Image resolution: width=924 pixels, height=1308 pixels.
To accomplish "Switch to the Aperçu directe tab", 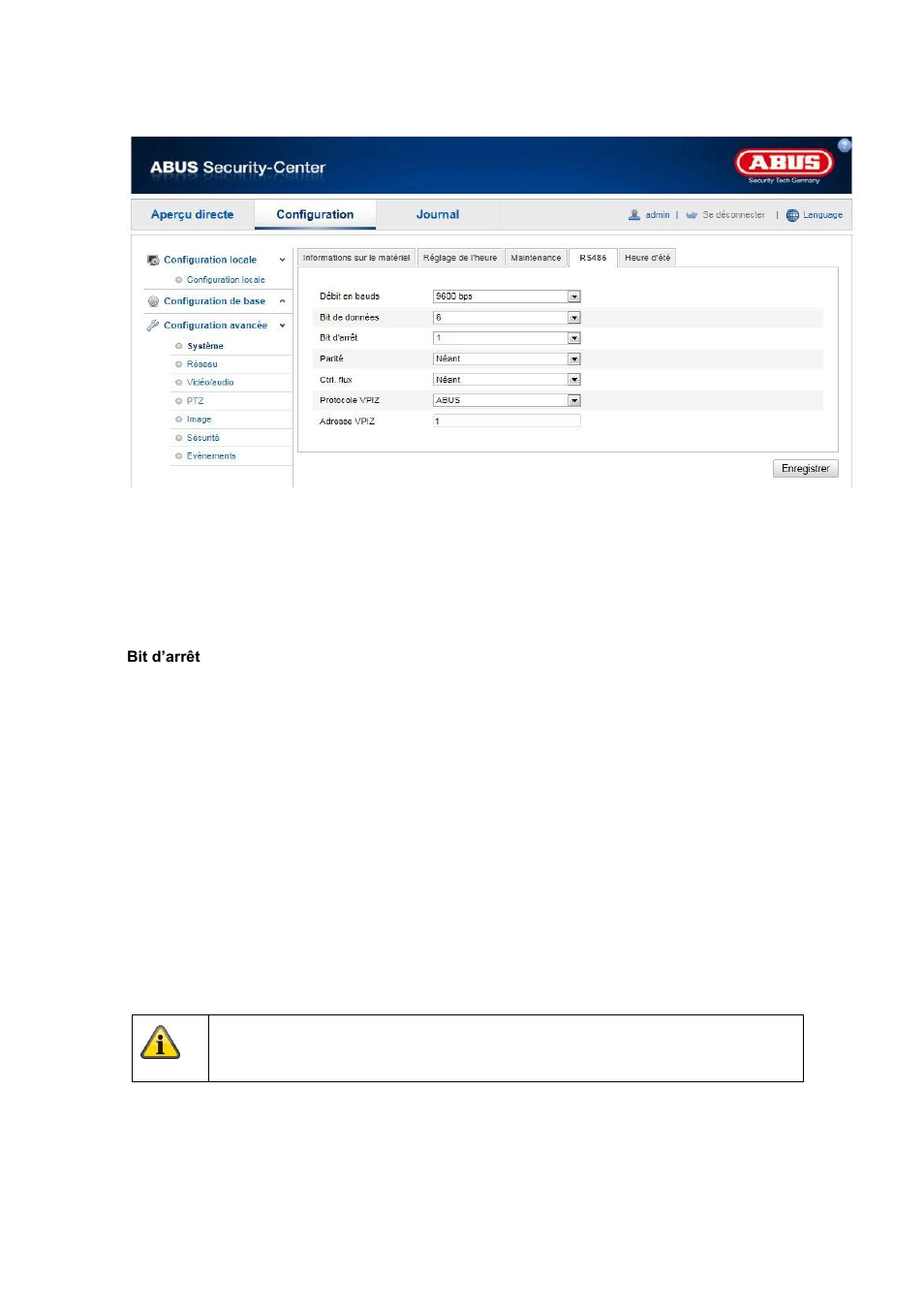I will coord(193,214).
